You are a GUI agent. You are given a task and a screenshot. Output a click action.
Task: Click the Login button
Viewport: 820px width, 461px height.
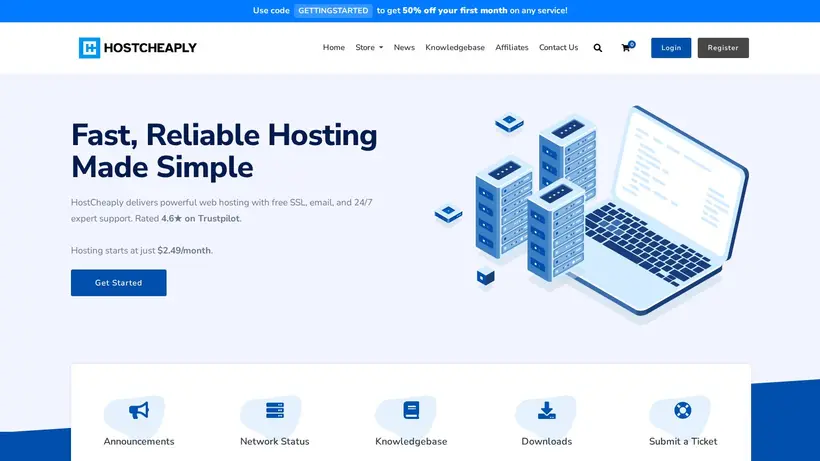[671, 48]
